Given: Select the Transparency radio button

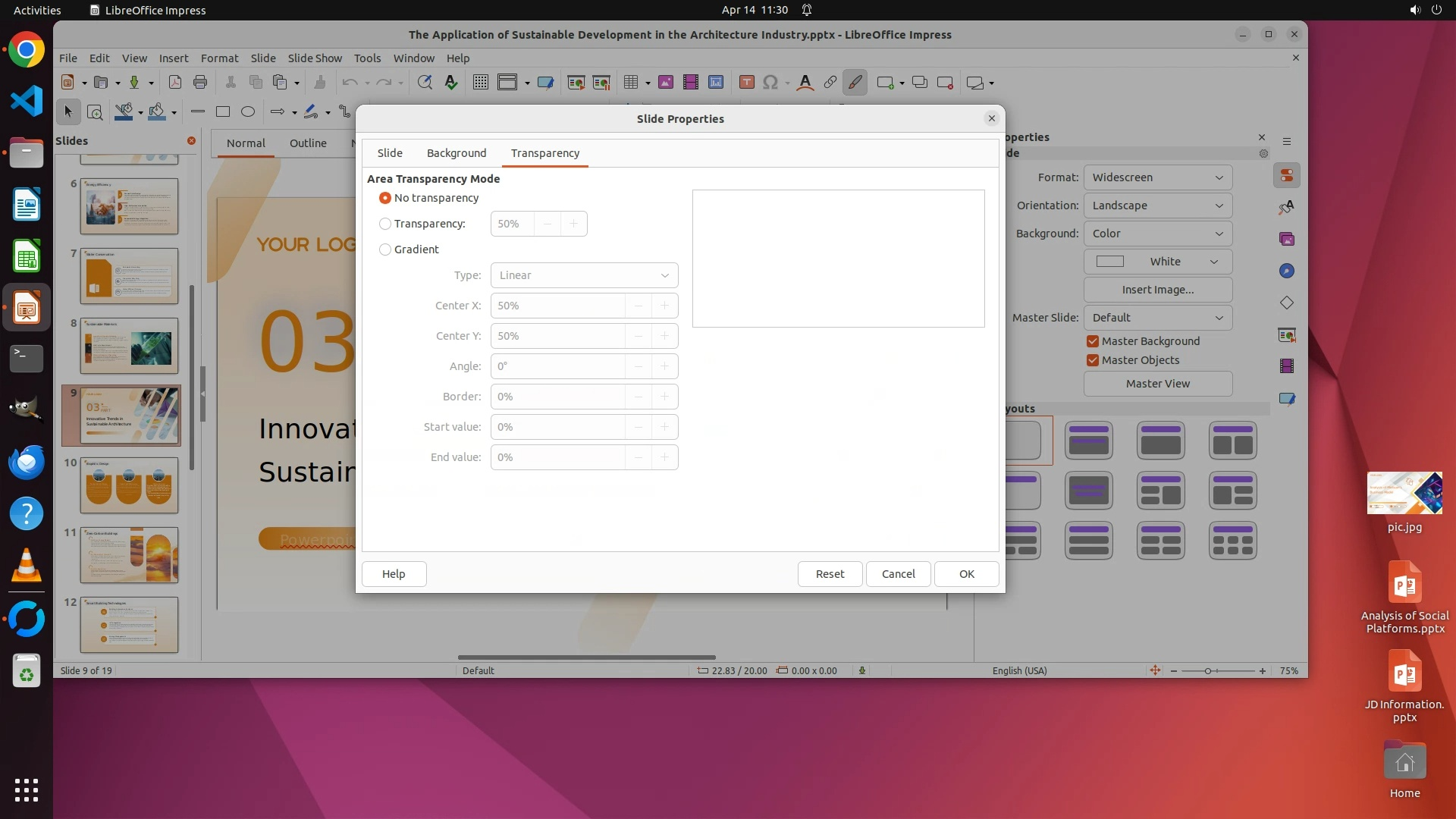Looking at the screenshot, I should pos(385,224).
